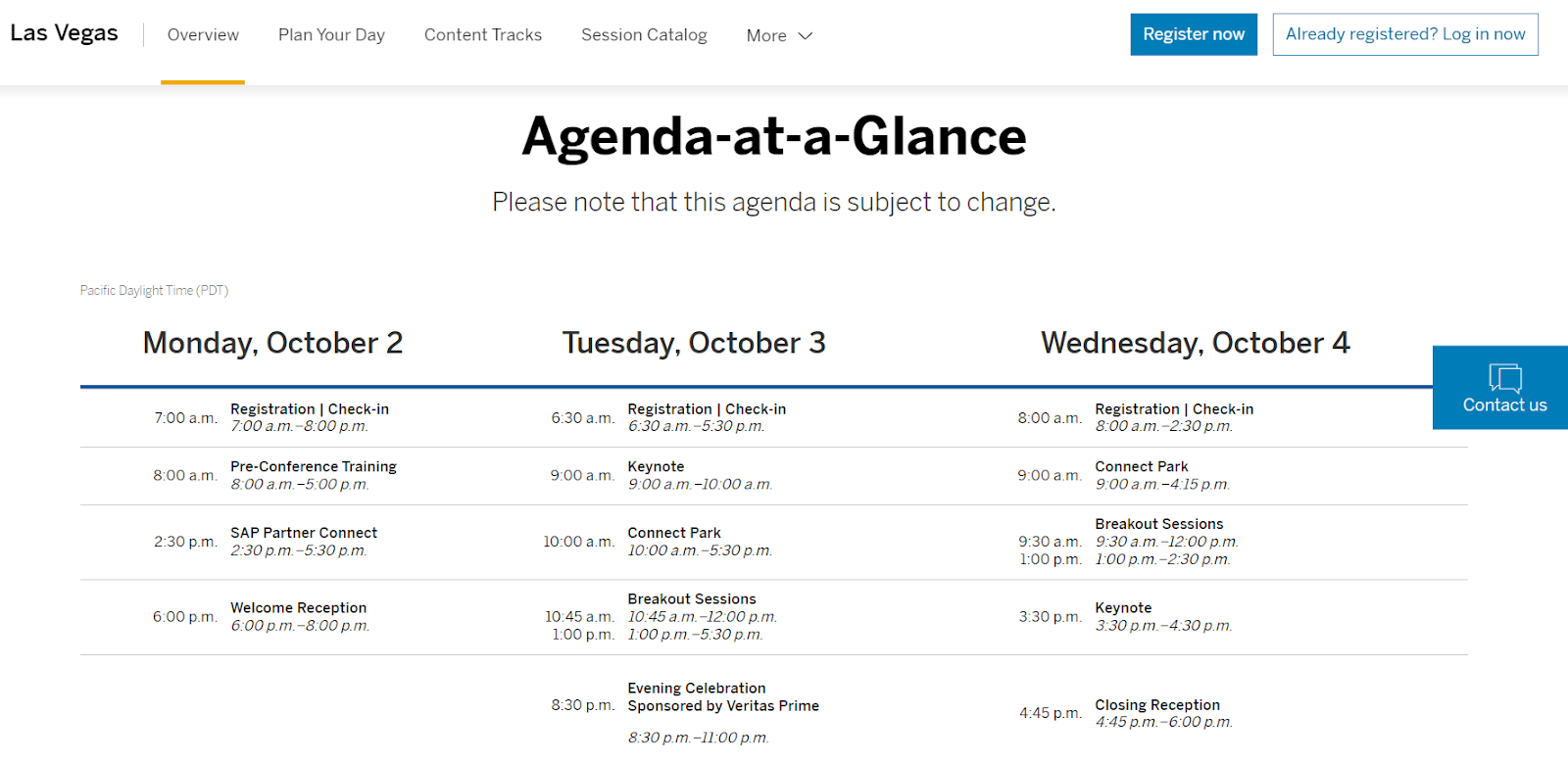Click the Pre-Conference Training entry

coord(314,466)
